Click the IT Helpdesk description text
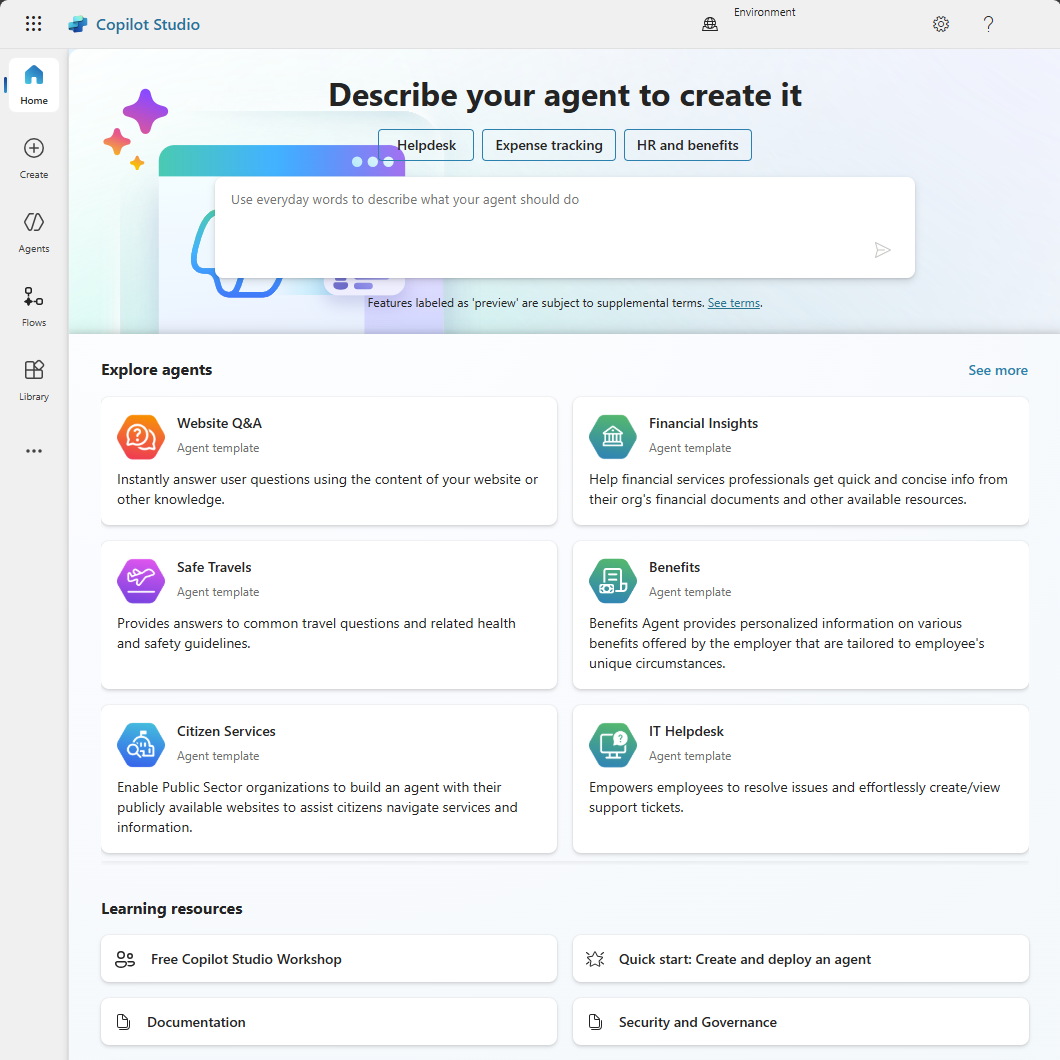 click(x=794, y=798)
